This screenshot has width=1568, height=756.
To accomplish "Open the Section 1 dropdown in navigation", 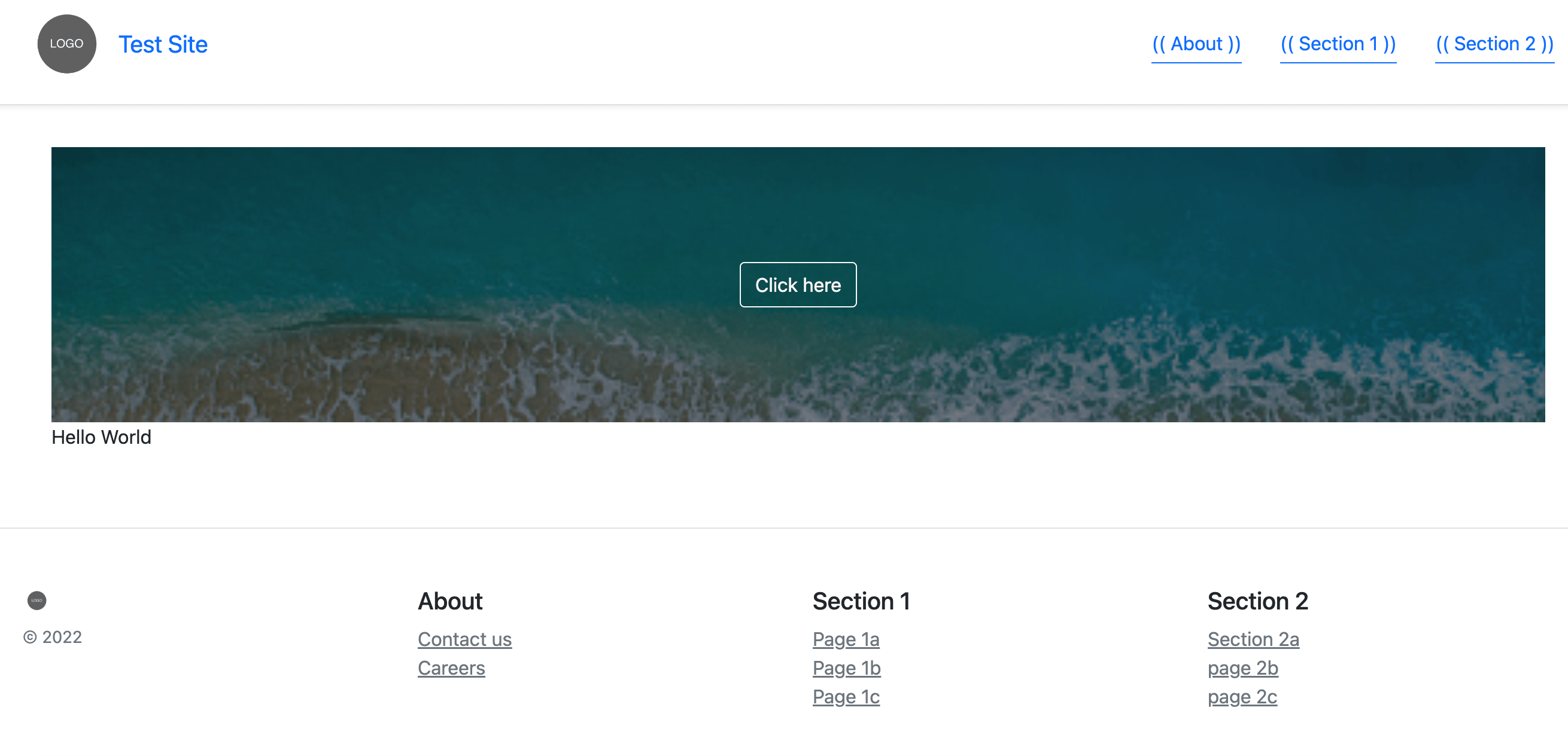I will pyautogui.click(x=1338, y=44).
